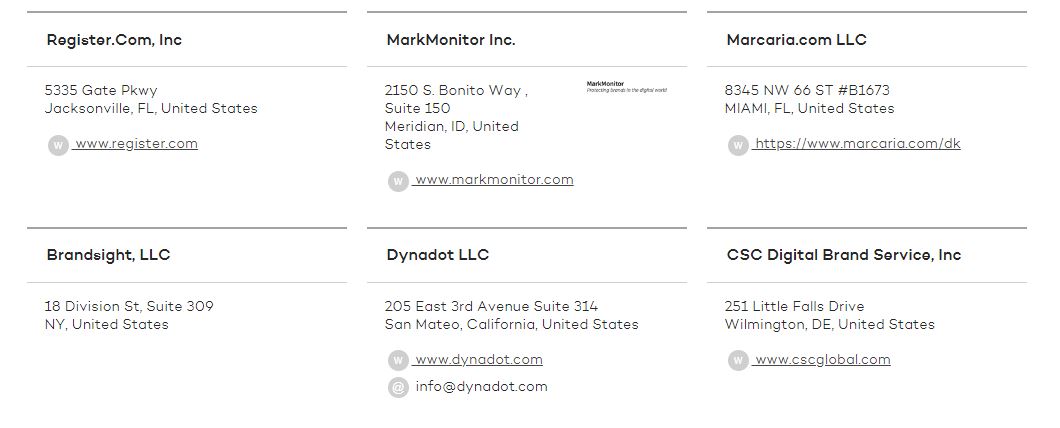Click the email @ icon for Dynadot
The height and width of the screenshot is (428, 1060).
tap(398, 387)
